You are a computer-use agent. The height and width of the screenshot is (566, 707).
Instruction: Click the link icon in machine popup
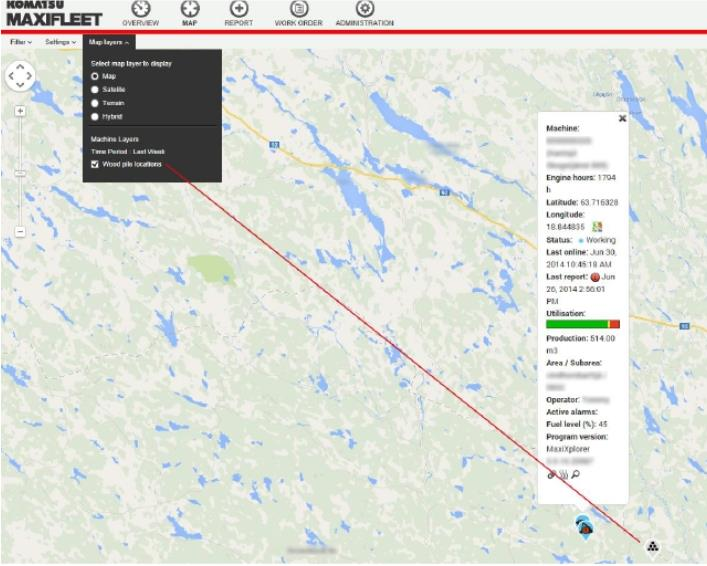[x=551, y=474]
